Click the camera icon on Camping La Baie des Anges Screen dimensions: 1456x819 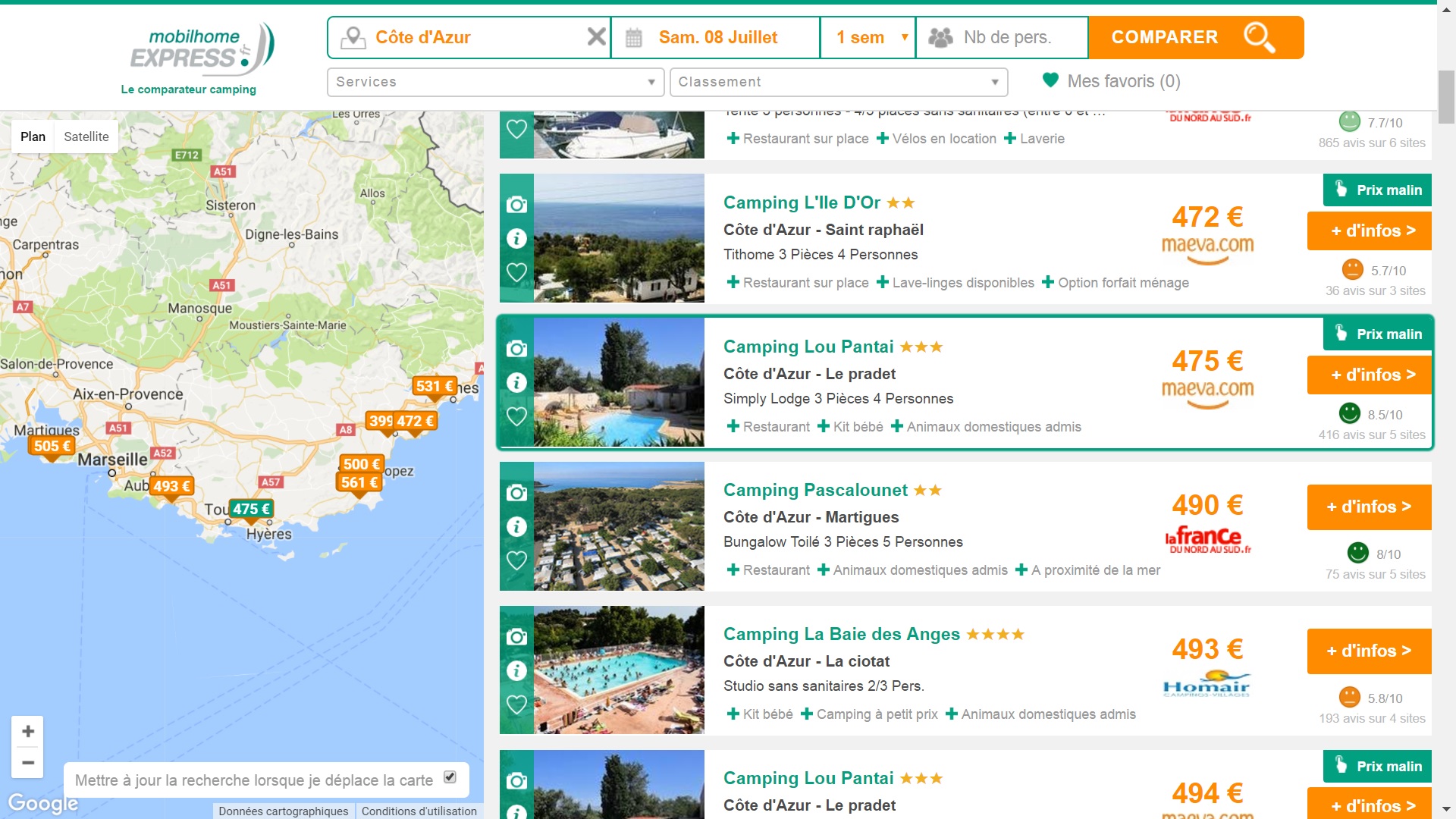point(516,636)
